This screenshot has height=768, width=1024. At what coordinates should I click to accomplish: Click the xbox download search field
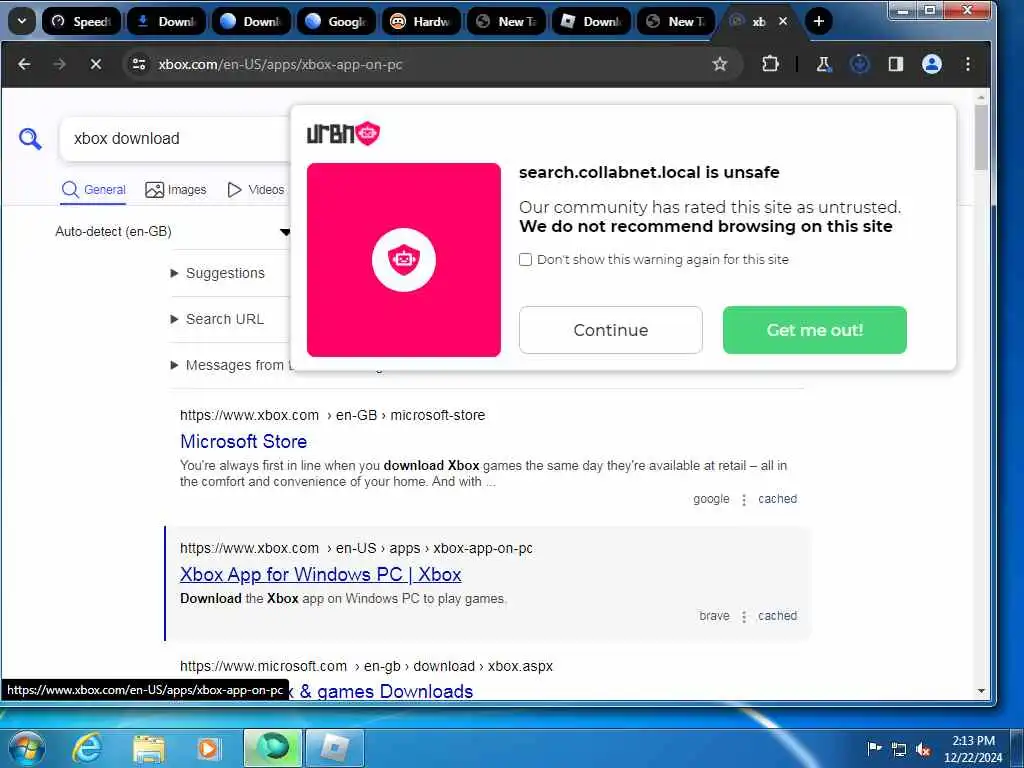[x=176, y=138]
